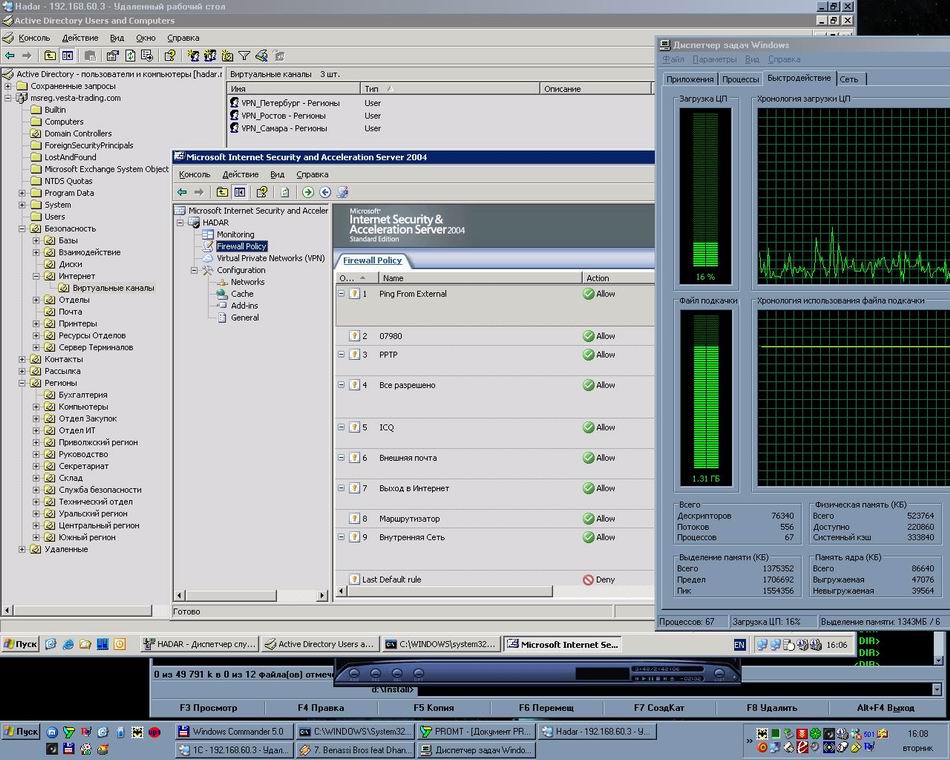Click Up one level icon in ISA Server toolbar
The height and width of the screenshot is (760, 950).
point(222,192)
